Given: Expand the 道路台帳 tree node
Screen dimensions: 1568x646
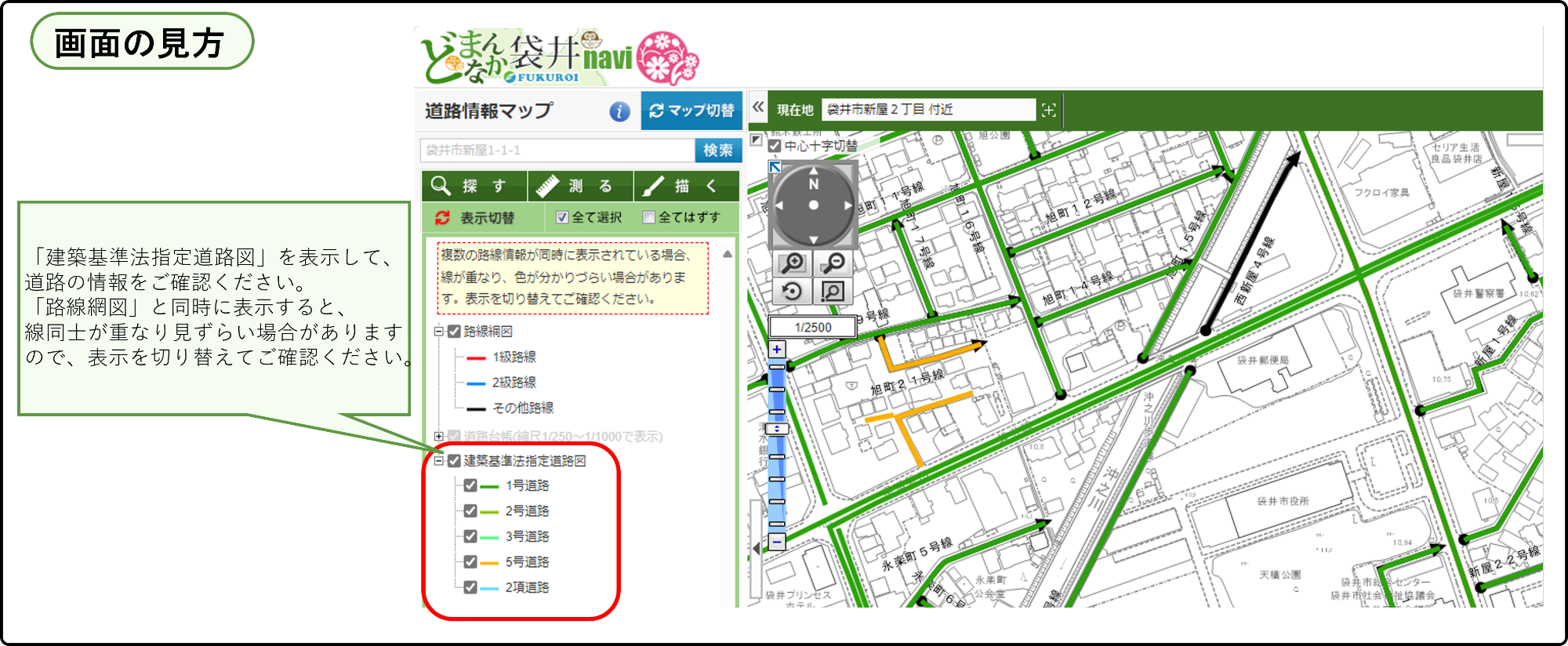Looking at the screenshot, I should pyautogui.click(x=439, y=436).
